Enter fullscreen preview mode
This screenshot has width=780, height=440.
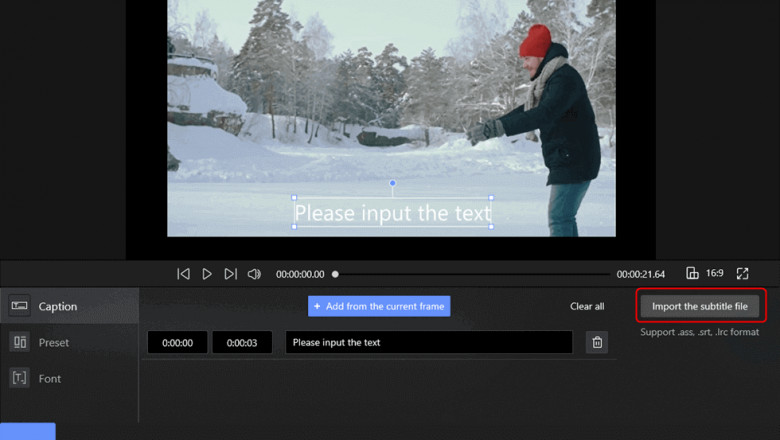point(742,273)
